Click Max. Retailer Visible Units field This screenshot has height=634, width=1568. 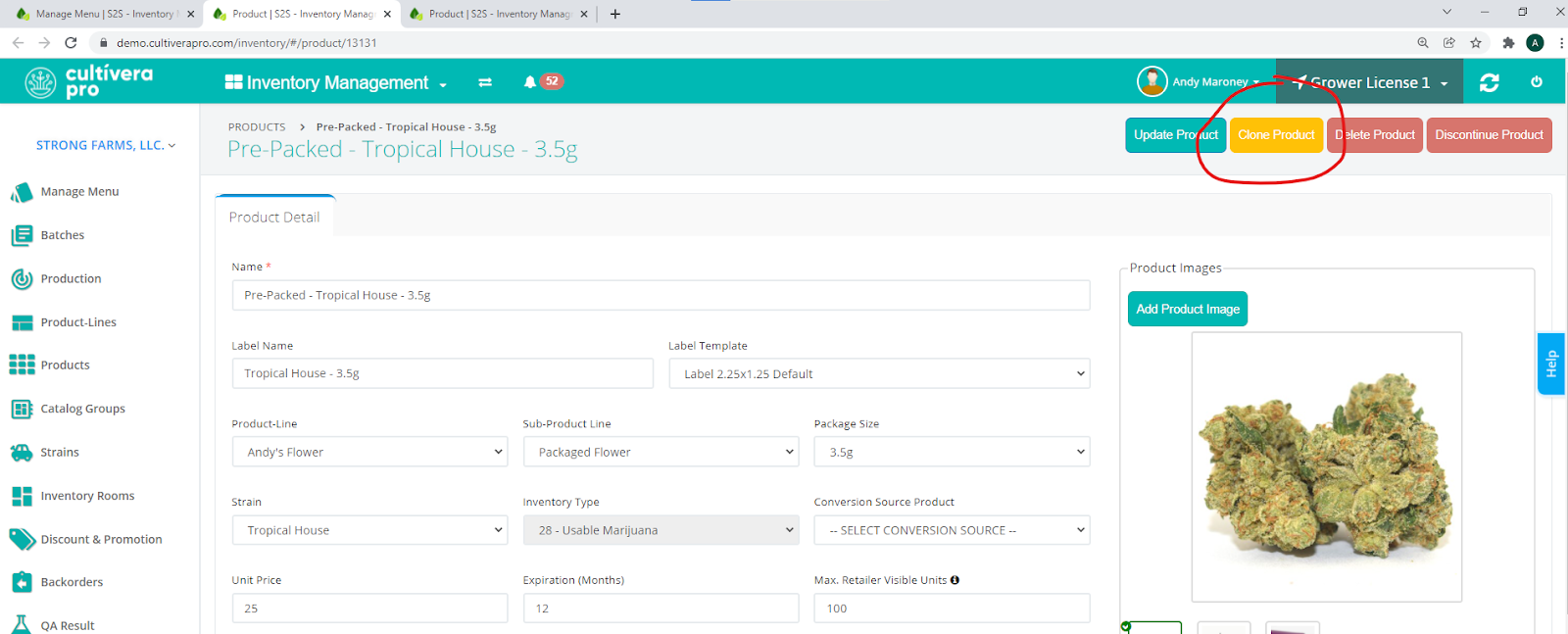click(x=952, y=609)
